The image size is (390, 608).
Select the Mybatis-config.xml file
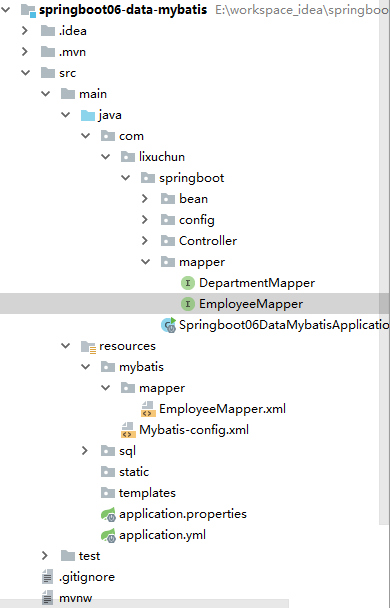pos(194,430)
